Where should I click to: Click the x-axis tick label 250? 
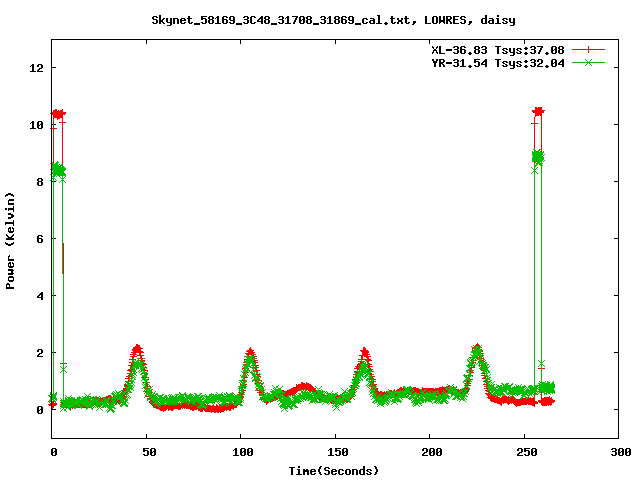pyautogui.click(x=527, y=452)
